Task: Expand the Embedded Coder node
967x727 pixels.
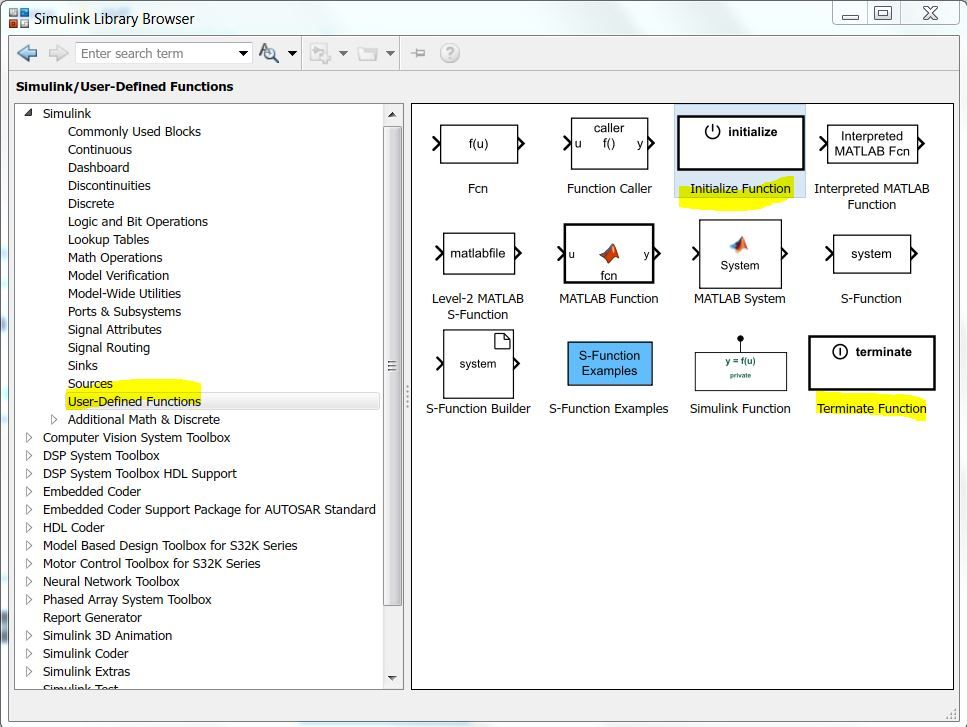Action: click(x=28, y=491)
